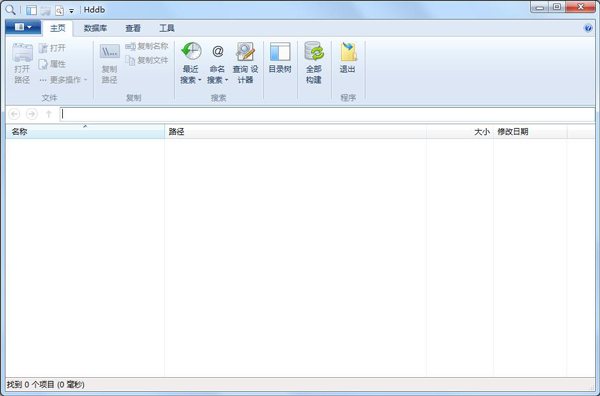Click the 复制名称 button

147,46
